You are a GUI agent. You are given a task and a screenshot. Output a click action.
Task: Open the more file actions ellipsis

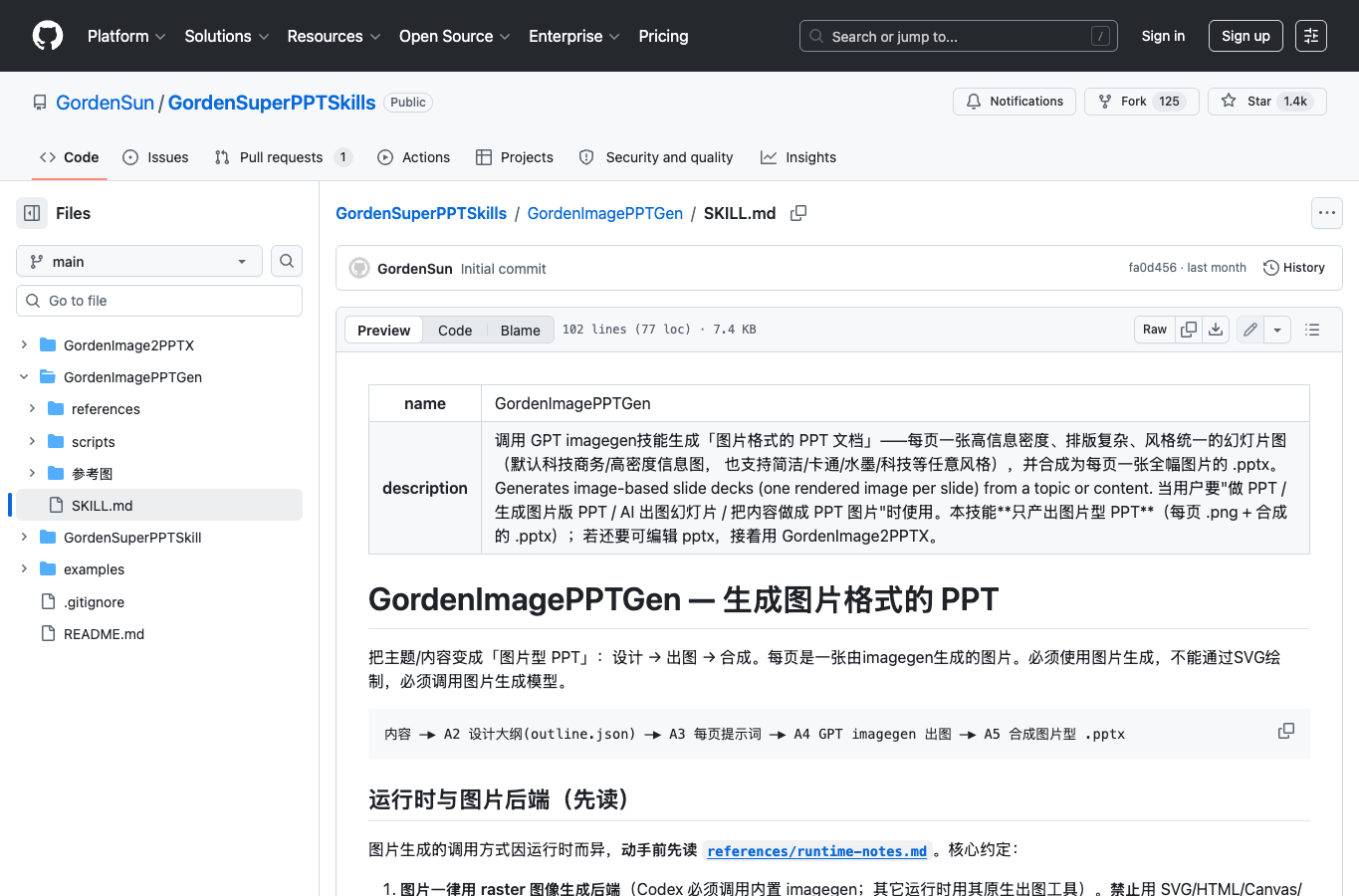click(x=1327, y=213)
